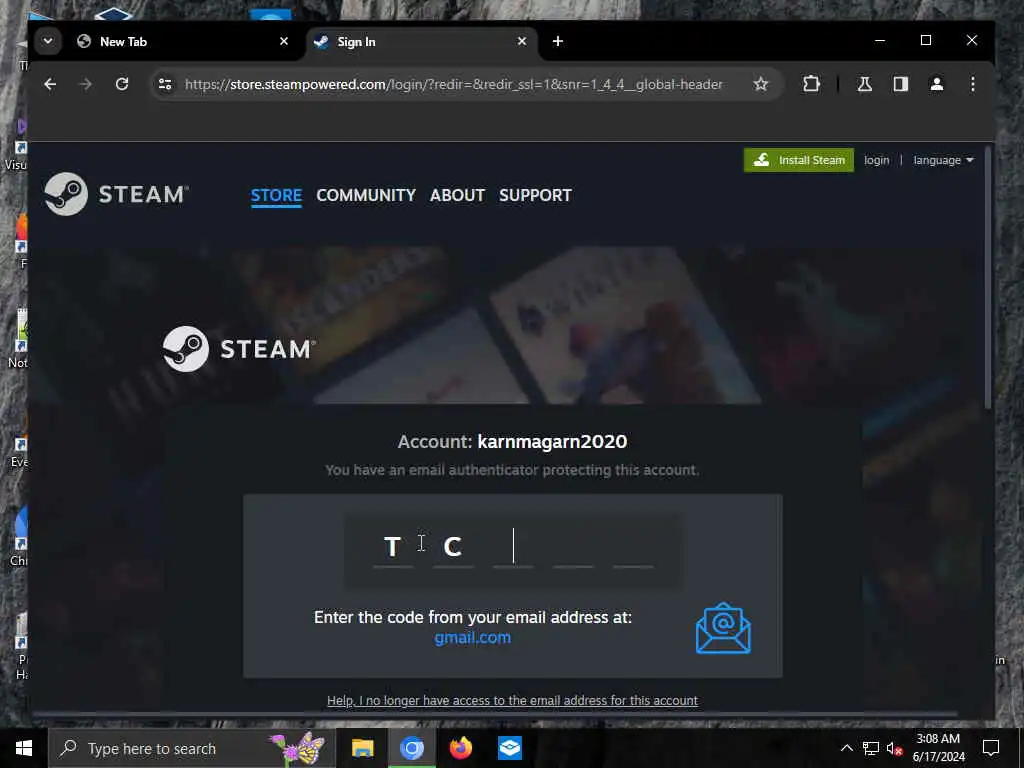The height and width of the screenshot is (768, 1024).
Task: Open the SUPPORT menu item
Action: (x=536, y=195)
